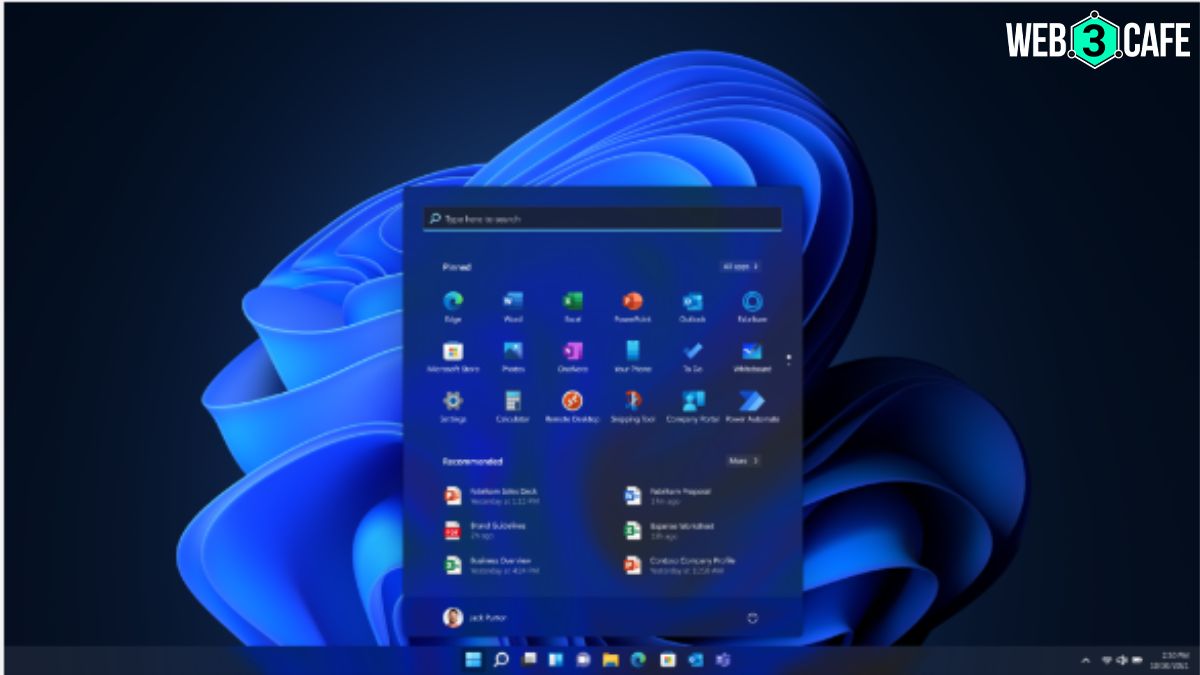Screen dimensions: 1200x675
Task: Click the power button in Start menu
Action: pos(753,618)
